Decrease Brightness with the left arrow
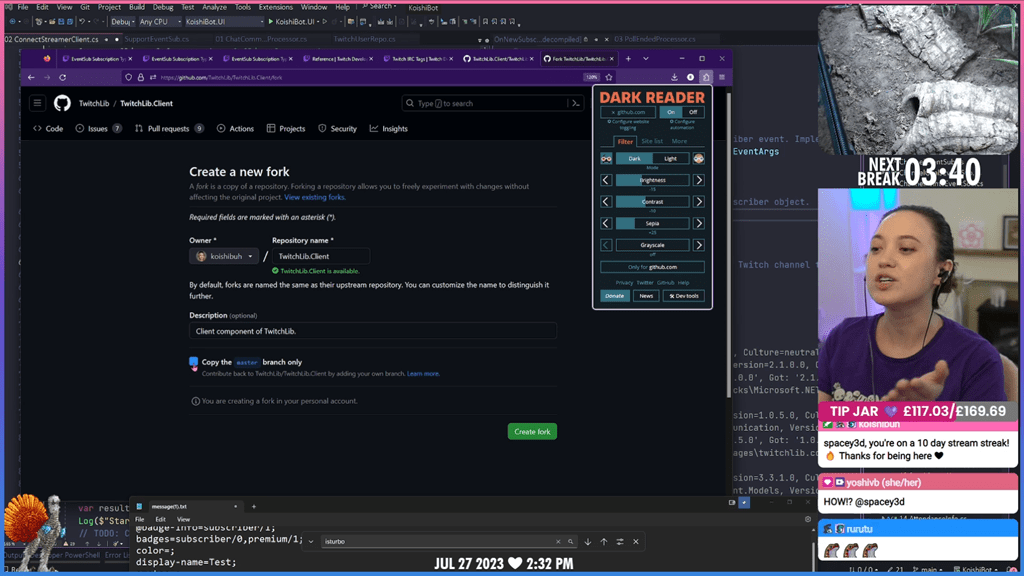The height and width of the screenshot is (576, 1024). coord(606,180)
